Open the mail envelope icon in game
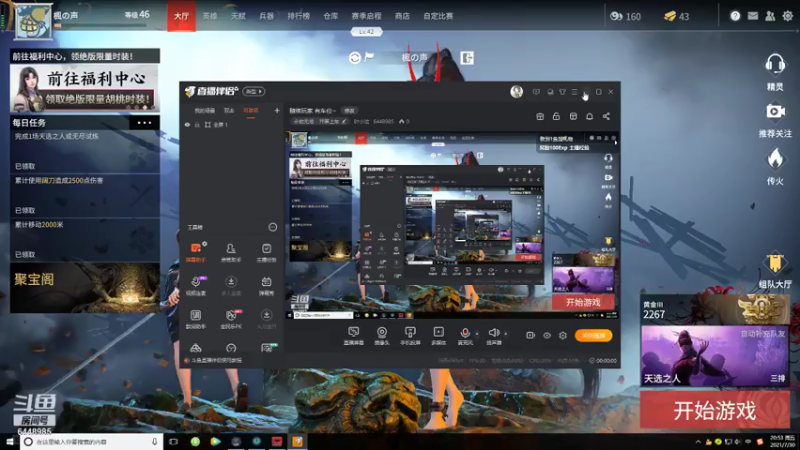Image resolution: width=800 pixels, height=450 pixels. click(x=753, y=16)
